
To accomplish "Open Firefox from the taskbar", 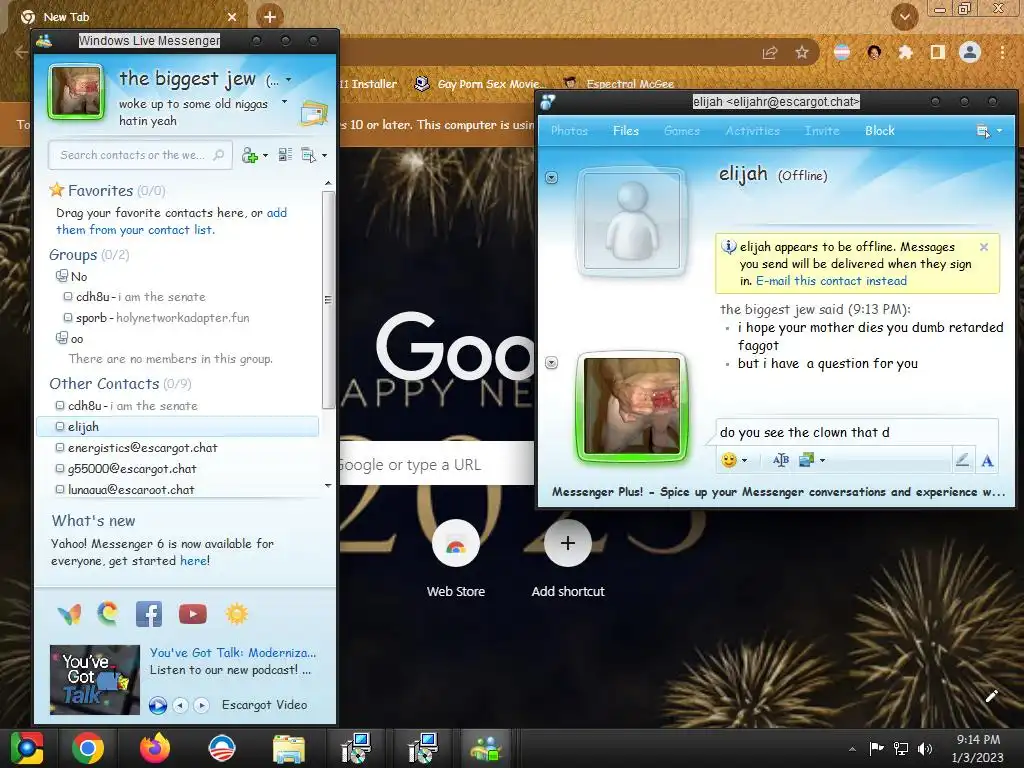I will [155, 748].
